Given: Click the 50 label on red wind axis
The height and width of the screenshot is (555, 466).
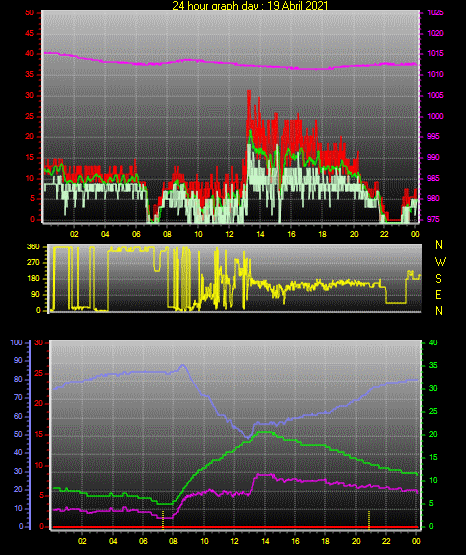Looking at the screenshot, I should click(30, 13).
